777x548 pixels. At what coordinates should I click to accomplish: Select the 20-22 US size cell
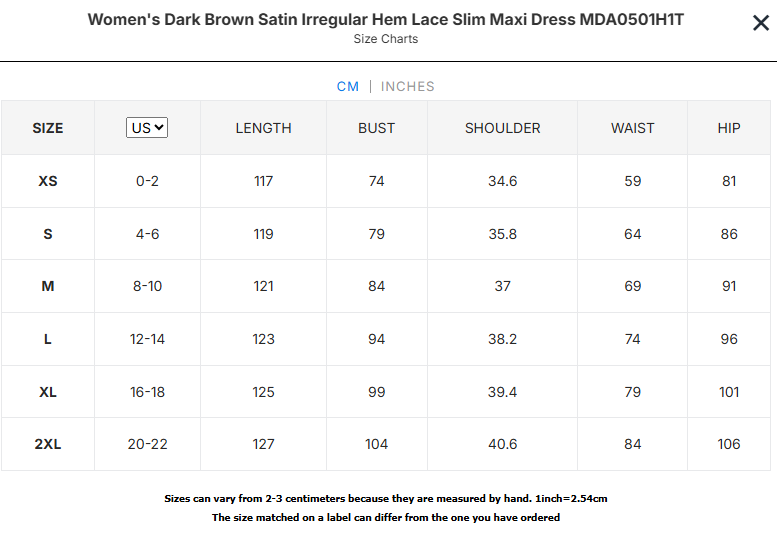(x=147, y=444)
